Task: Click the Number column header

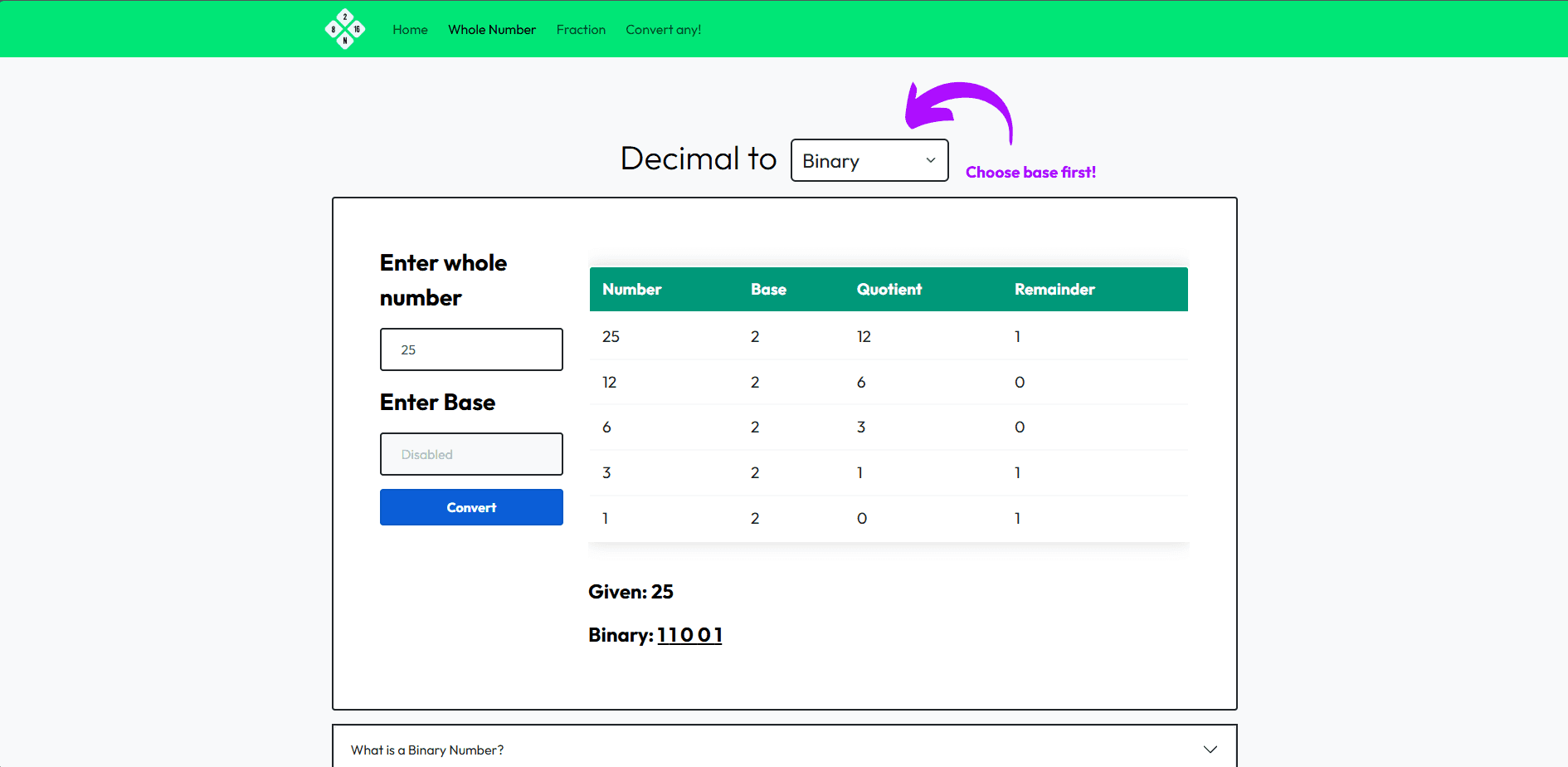Action: 631,290
